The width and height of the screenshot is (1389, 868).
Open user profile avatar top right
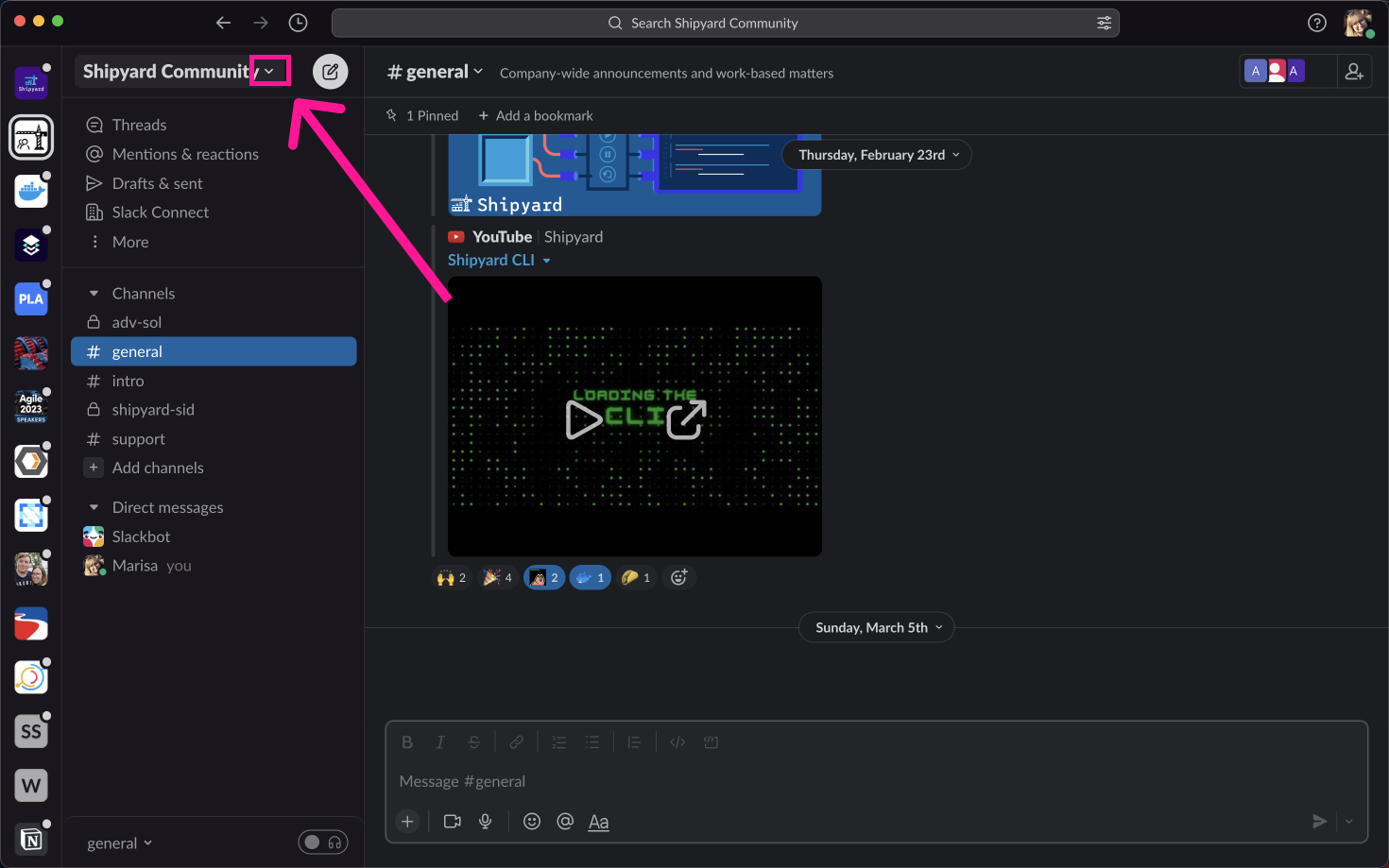click(1358, 23)
